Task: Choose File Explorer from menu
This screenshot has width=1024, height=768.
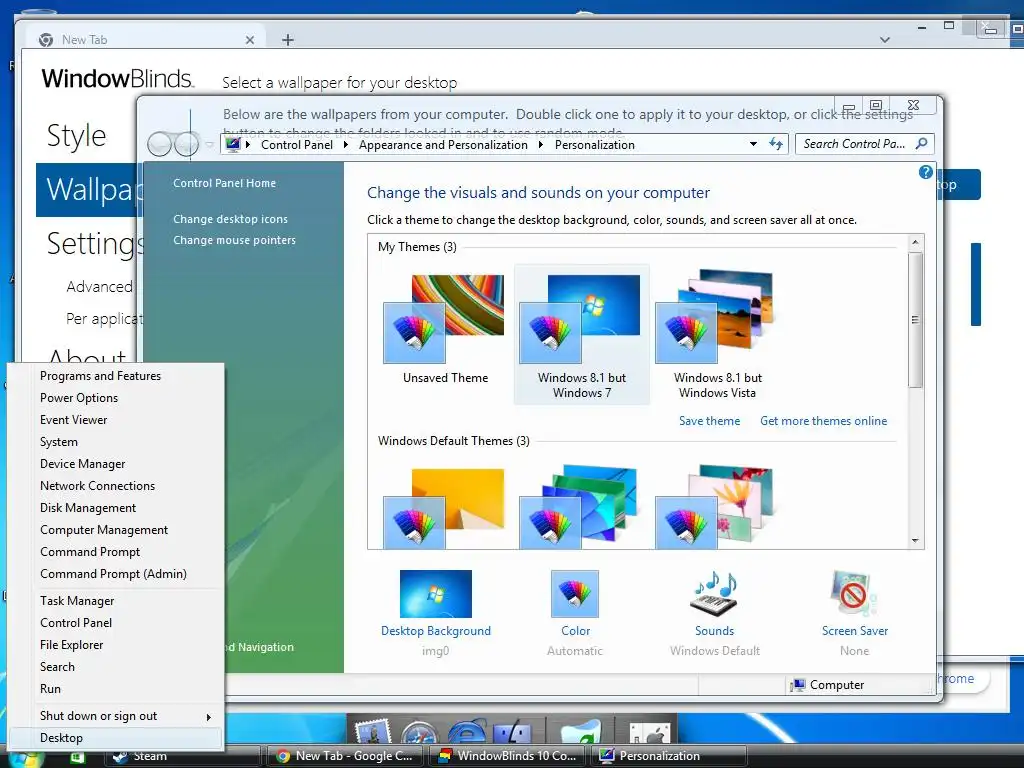Action: [72, 645]
